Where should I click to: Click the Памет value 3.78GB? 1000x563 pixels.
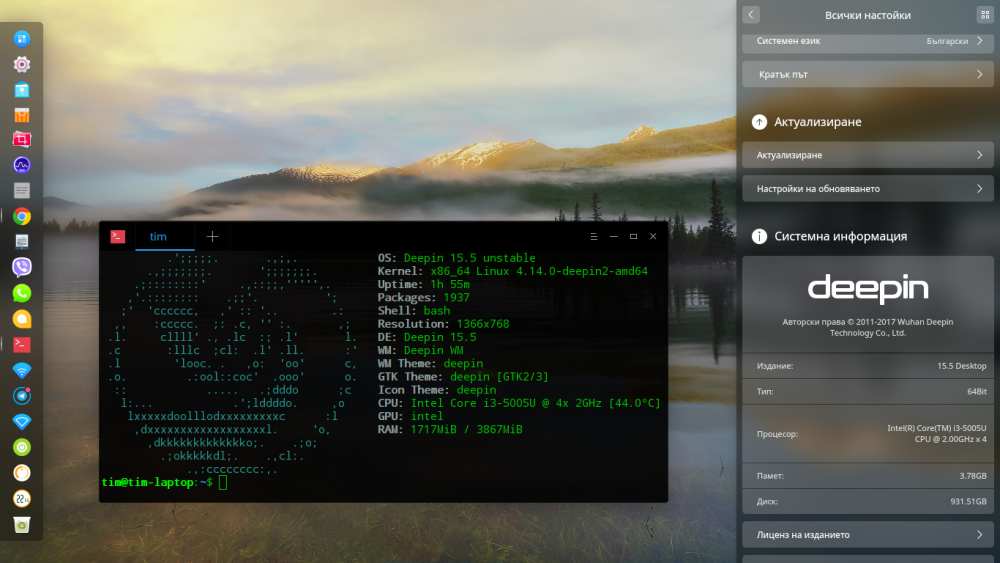(x=973, y=476)
